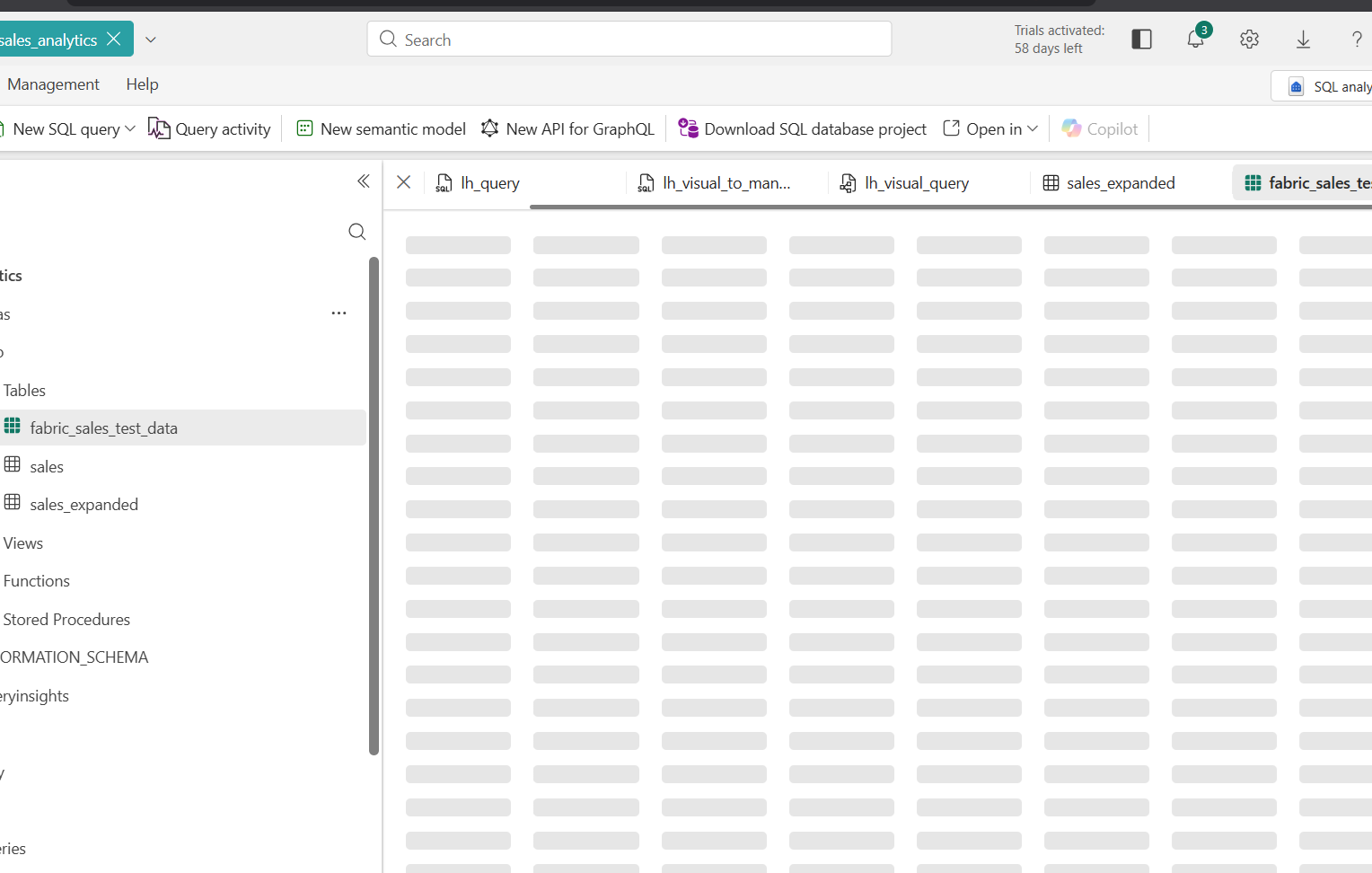1372x873 pixels.
Task: Select the INFORMATION_SCHEMA node
Action: tap(74, 657)
